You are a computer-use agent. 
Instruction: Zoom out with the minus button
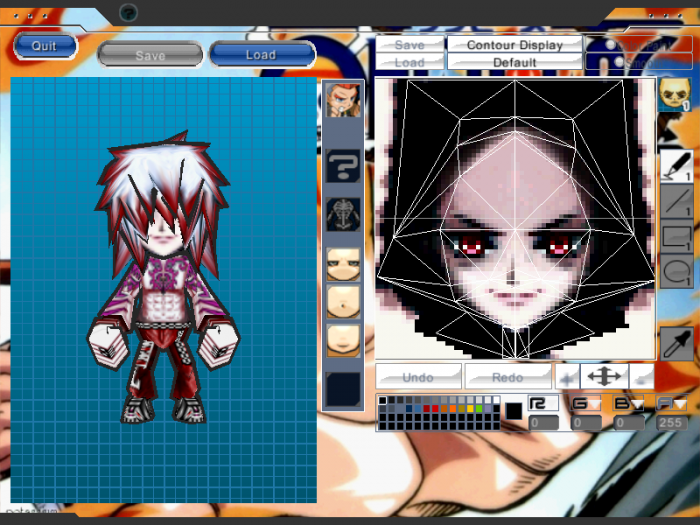point(642,378)
